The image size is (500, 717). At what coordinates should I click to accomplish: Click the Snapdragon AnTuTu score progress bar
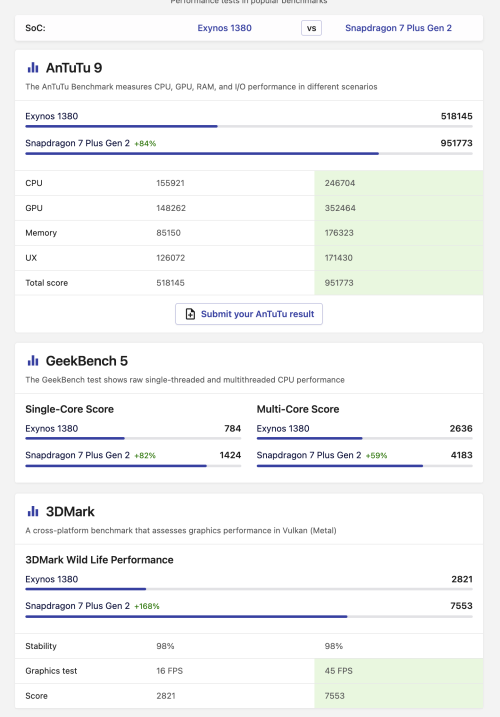(249, 154)
